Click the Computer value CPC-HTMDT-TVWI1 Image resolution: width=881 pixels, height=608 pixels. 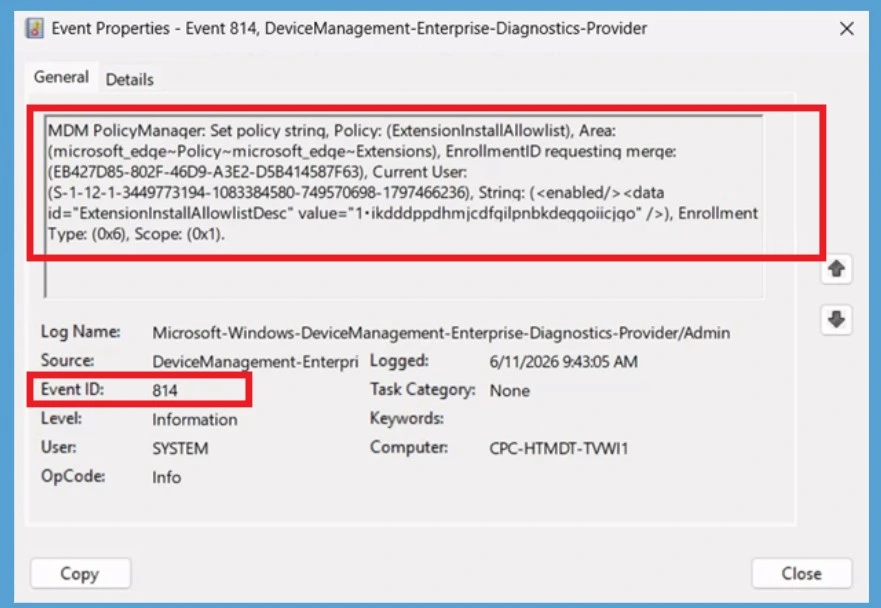coord(558,448)
